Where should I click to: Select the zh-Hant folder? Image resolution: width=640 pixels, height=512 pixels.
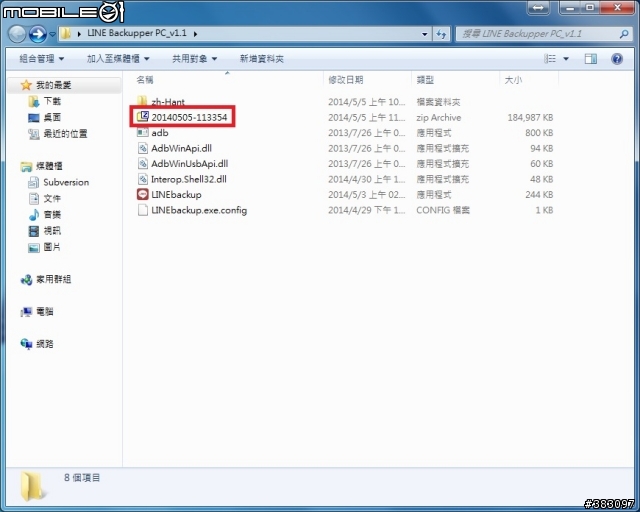(168, 101)
